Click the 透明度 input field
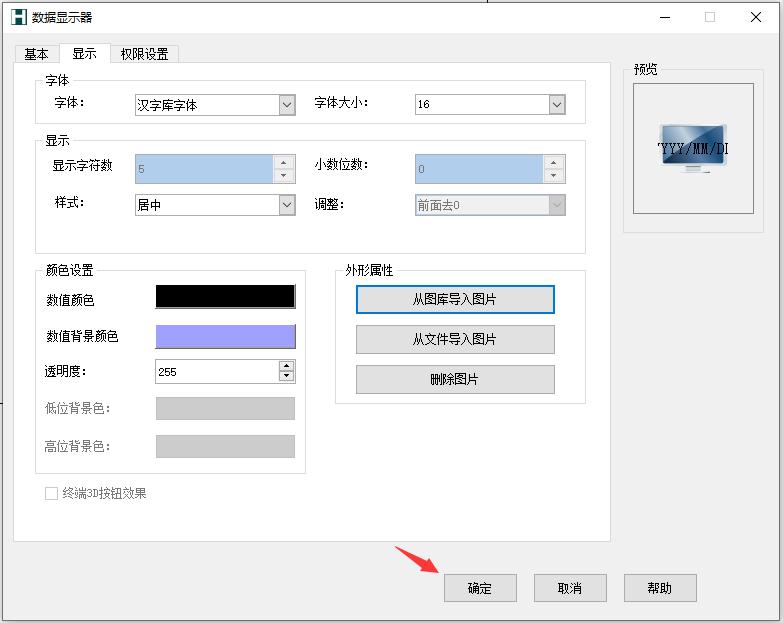 (216, 372)
